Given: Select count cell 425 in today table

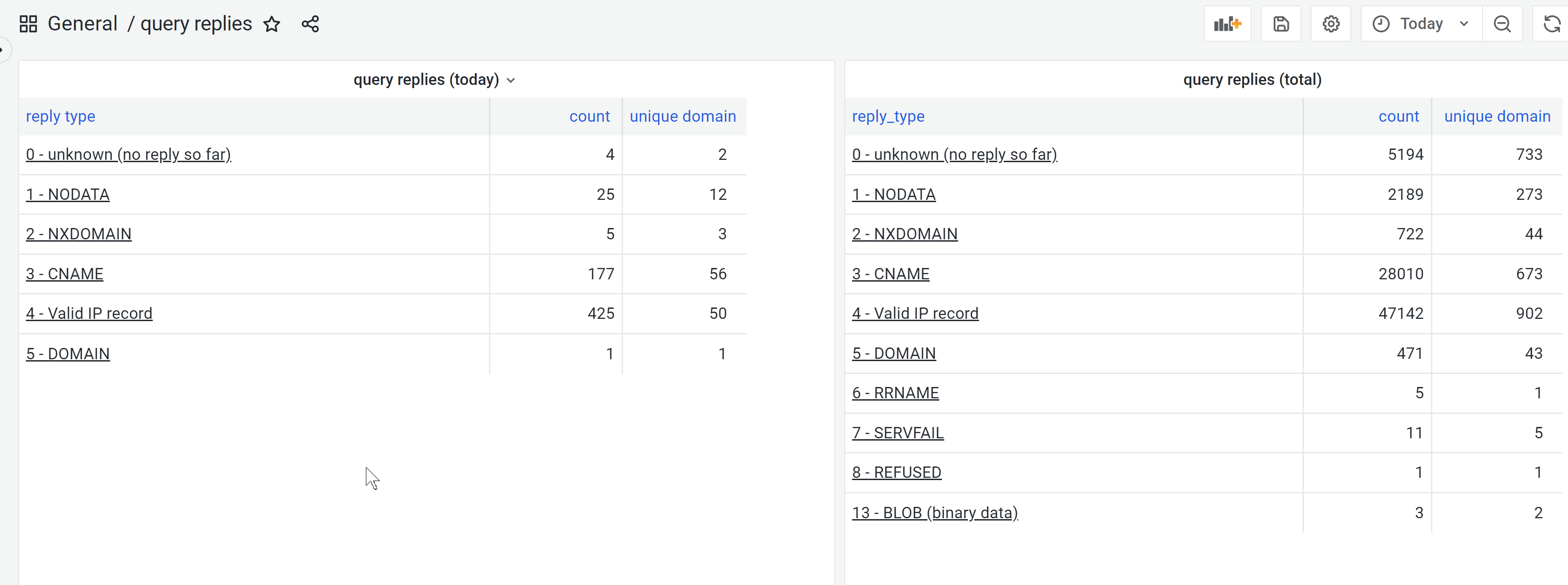Looking at the screenshot, I should coord(556,313).
